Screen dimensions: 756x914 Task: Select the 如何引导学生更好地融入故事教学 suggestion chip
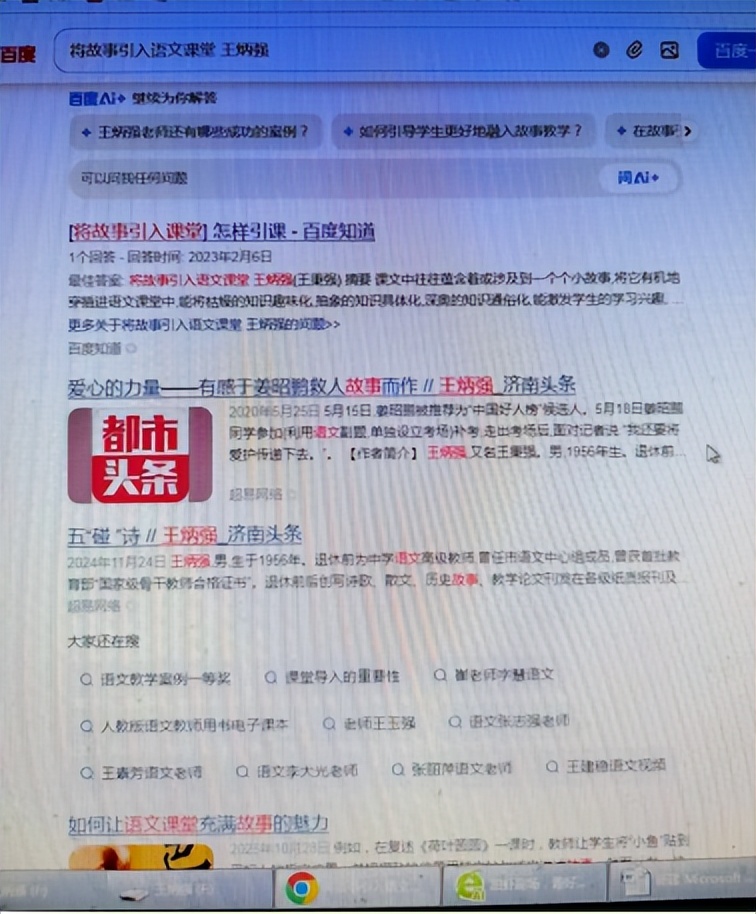click(x=461, y=131)
